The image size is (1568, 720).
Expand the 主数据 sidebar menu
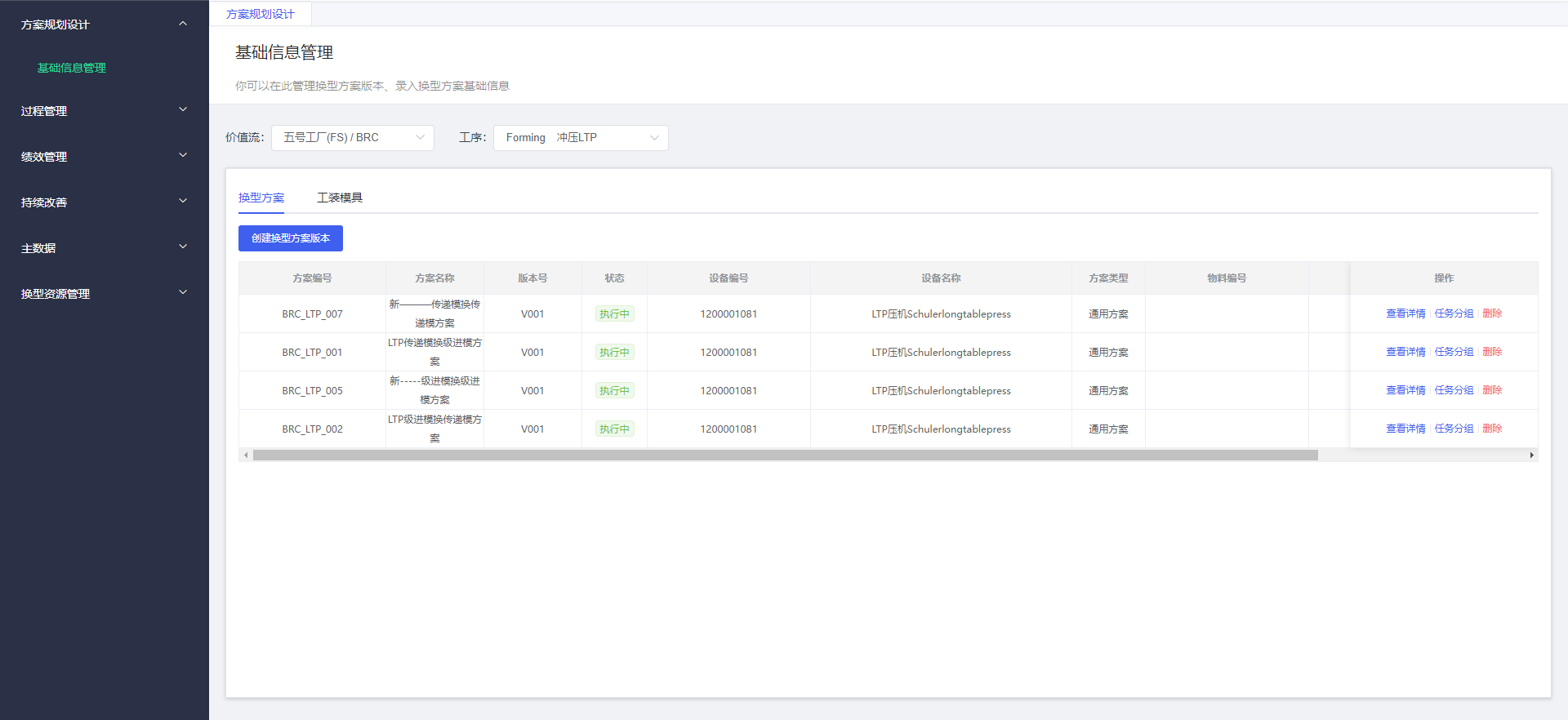coord(104,248)
